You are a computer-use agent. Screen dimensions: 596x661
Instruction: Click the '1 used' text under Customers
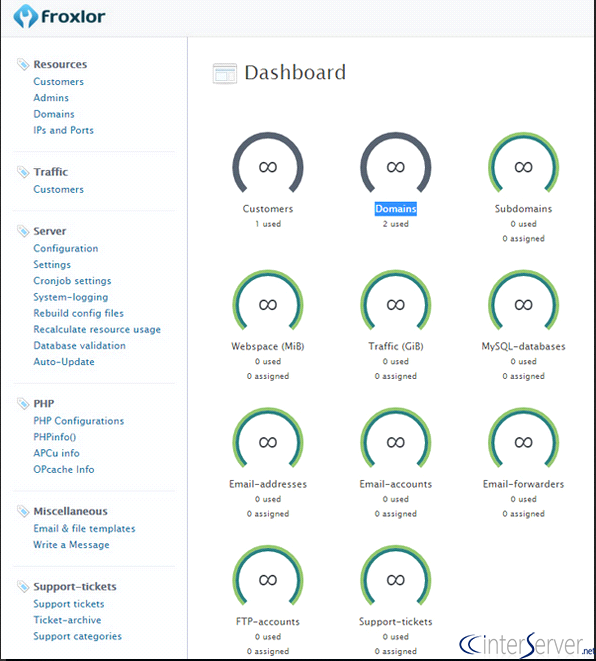click(x=268, y=224)
